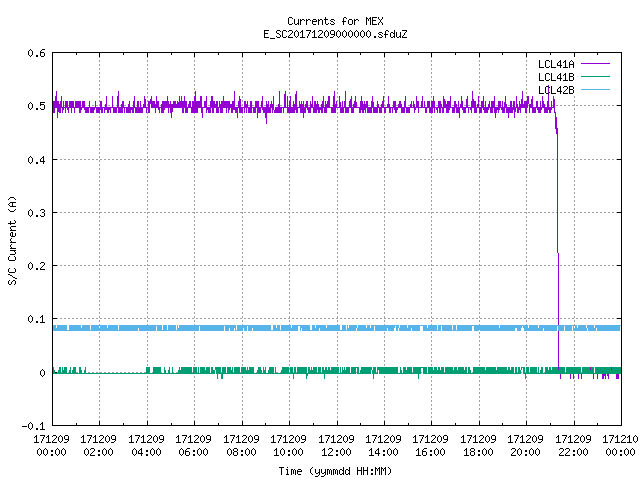Click the 171210 00:00 x-axis tick label
The image size is (640, 480).
coord(620,446)
